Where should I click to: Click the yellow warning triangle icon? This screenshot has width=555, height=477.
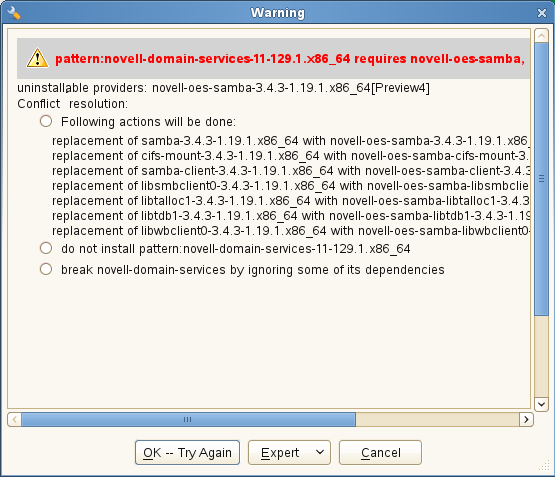(x=37, y=58)
